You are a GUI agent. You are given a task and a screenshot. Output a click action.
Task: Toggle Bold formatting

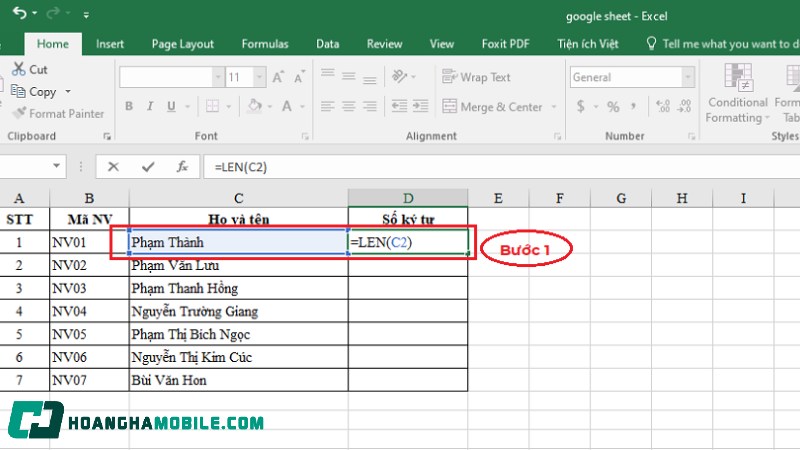tap(129, 107)
